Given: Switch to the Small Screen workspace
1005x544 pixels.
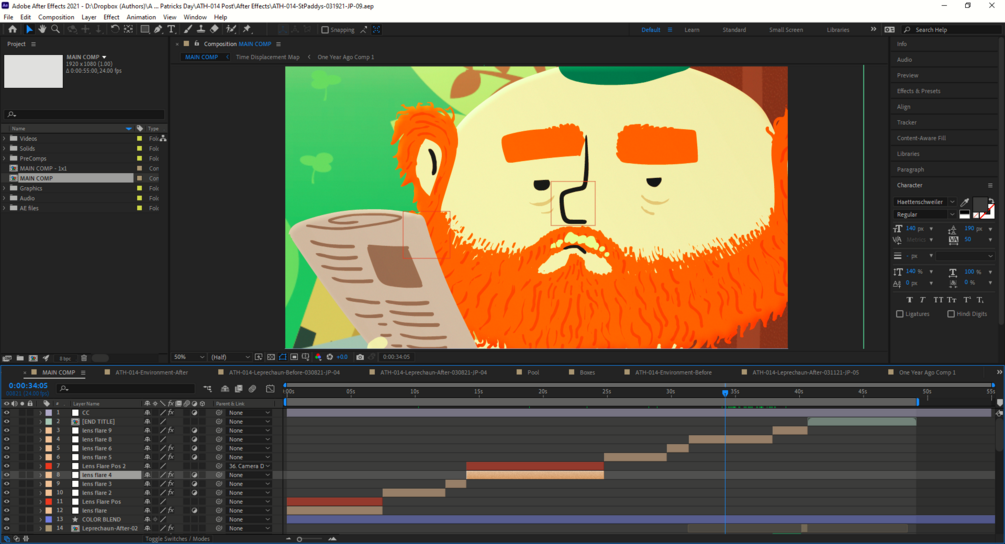Looking at the screenshot, I should 786,29.
